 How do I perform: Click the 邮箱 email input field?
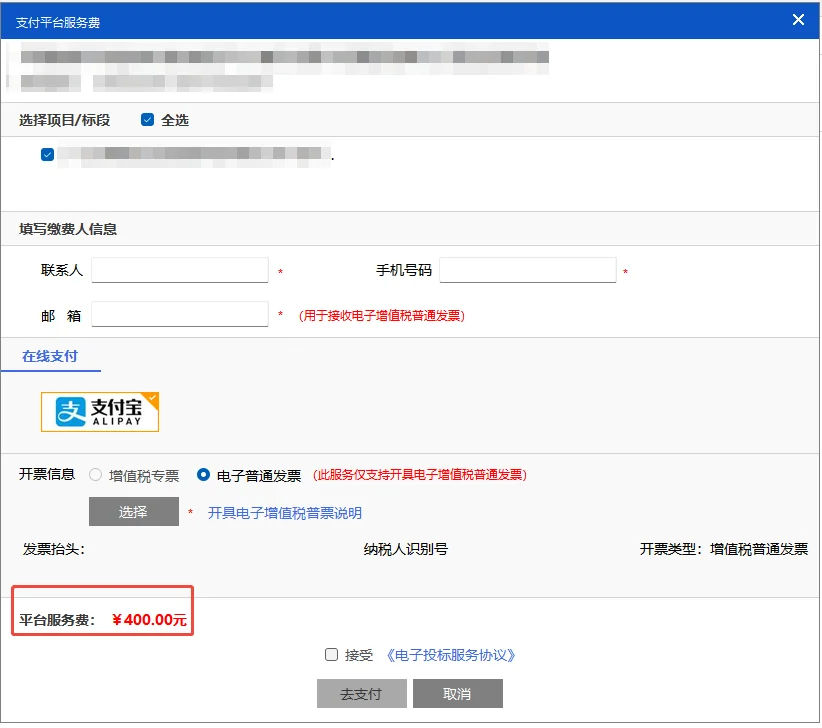180,314
